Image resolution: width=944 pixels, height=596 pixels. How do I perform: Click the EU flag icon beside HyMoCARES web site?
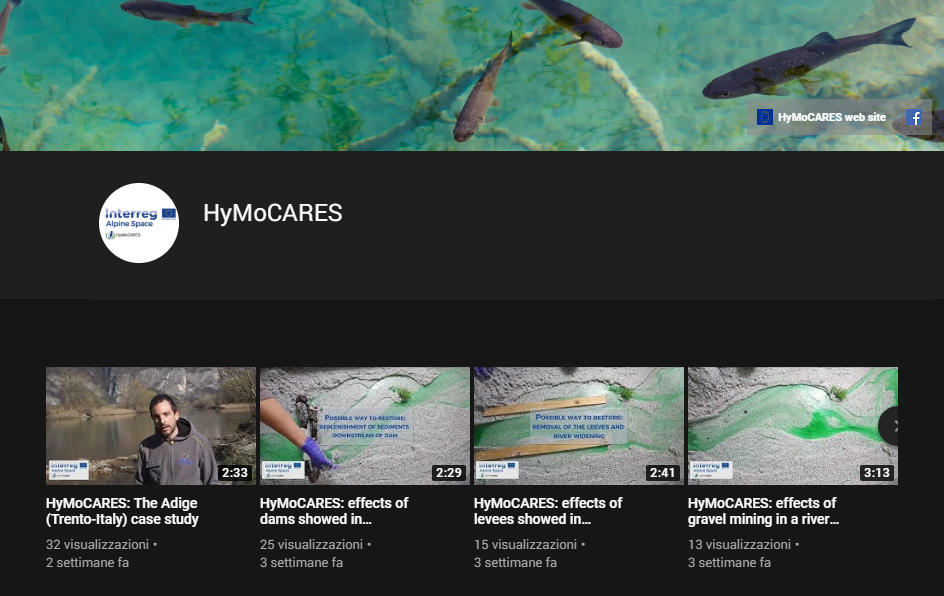pyautogui.click(x=765, y=117)
